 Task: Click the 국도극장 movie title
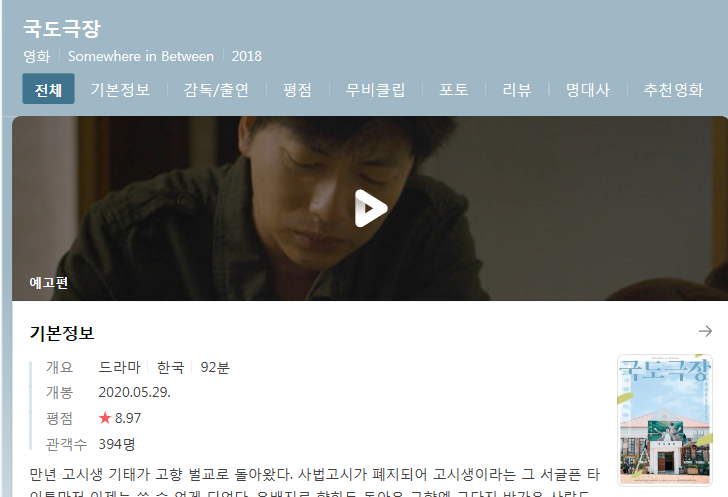62,28
